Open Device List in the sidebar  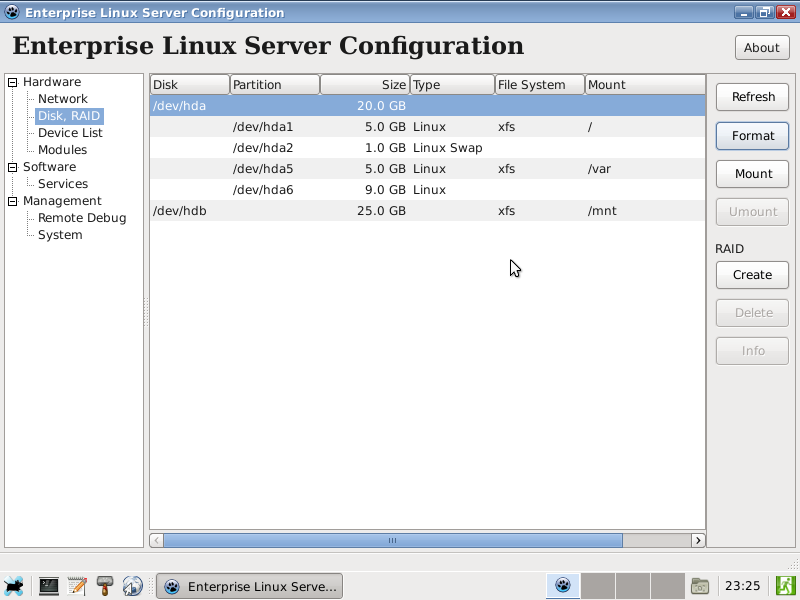click(70, 133)
